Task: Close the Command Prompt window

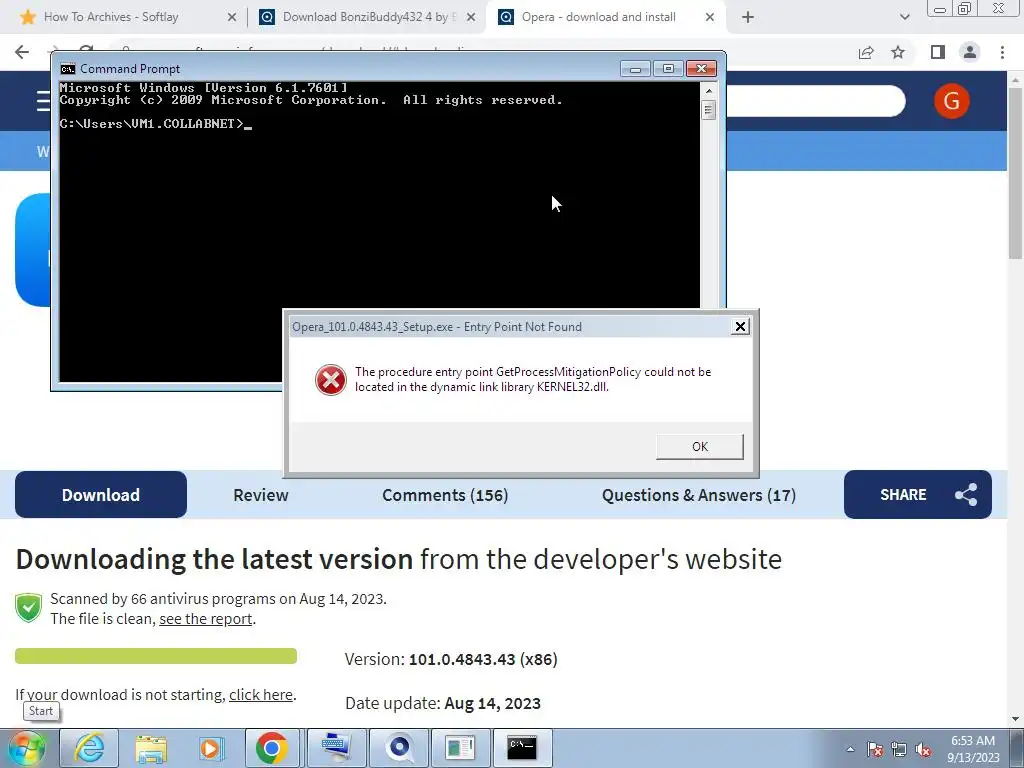Action: (701, 69)
